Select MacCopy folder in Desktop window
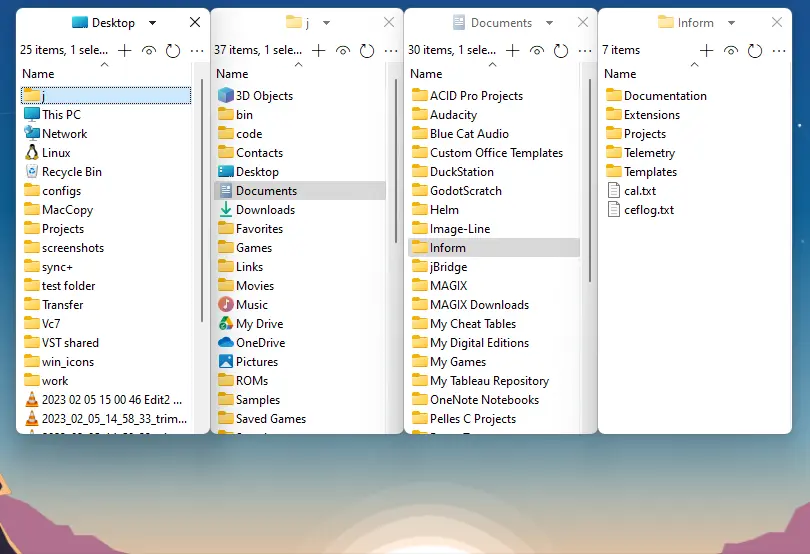This screenshot has height=554, width=810. coord(58,210)
